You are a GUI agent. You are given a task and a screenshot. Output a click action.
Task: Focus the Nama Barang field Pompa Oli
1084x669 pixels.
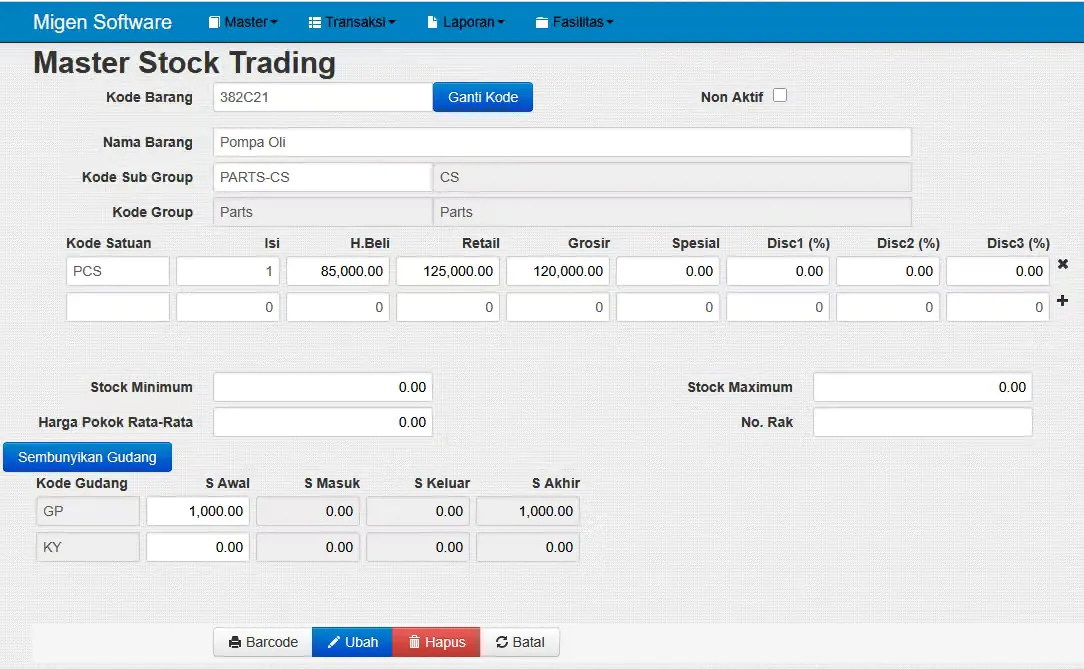pos(562,142)
